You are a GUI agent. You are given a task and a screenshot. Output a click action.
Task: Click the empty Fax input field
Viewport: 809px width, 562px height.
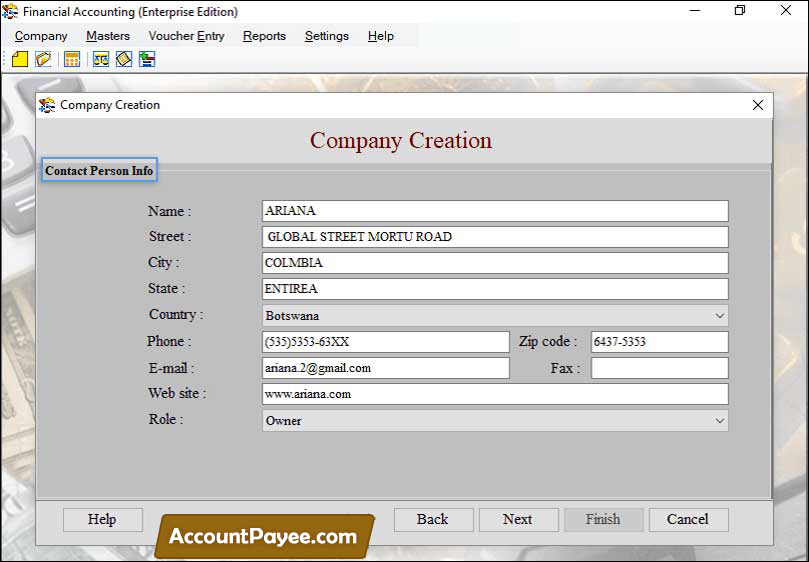659,368
